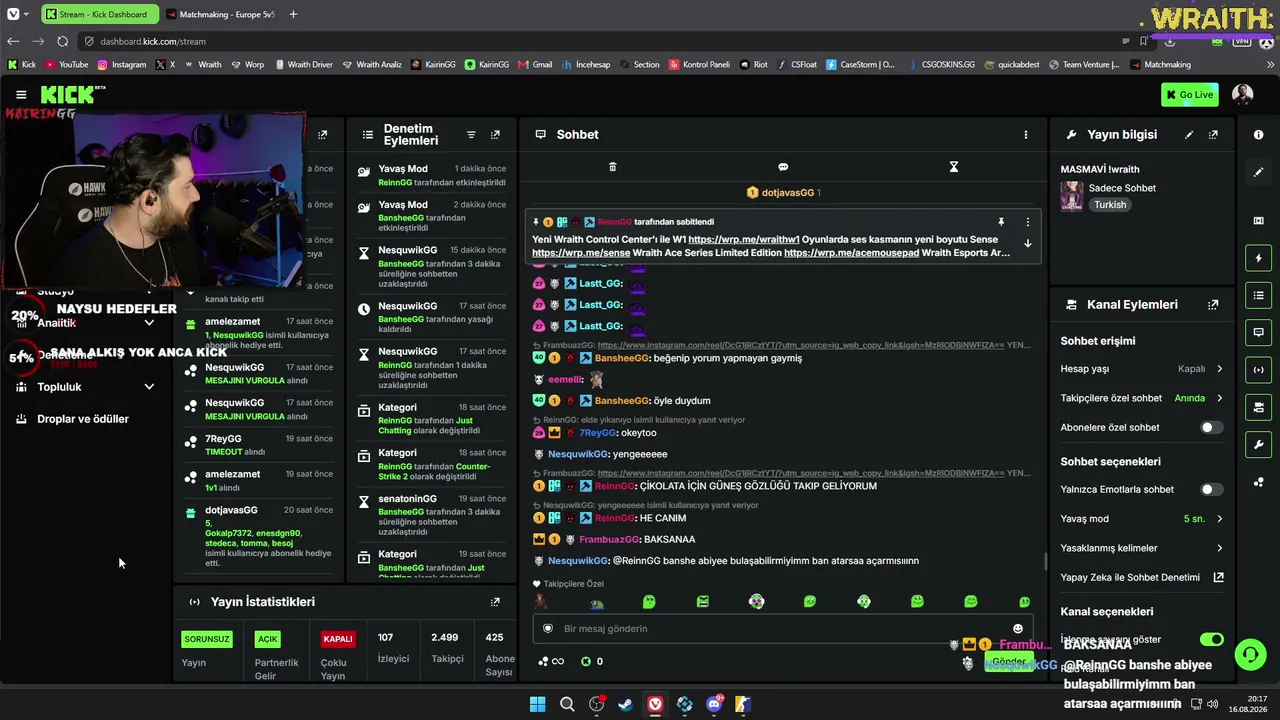Click the Turkish language tag
This screenshot has height=720, width=1280.
click(1110, 205)
